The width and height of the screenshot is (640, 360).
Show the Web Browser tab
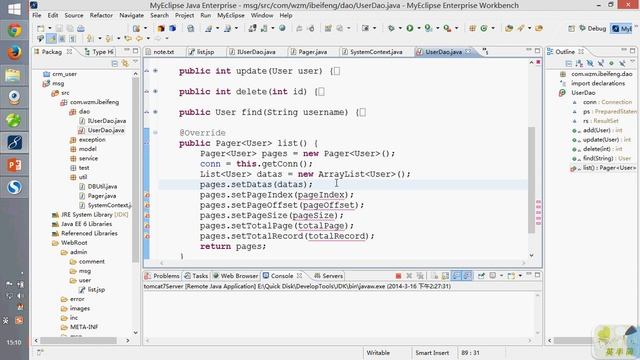tap(236, 276)
